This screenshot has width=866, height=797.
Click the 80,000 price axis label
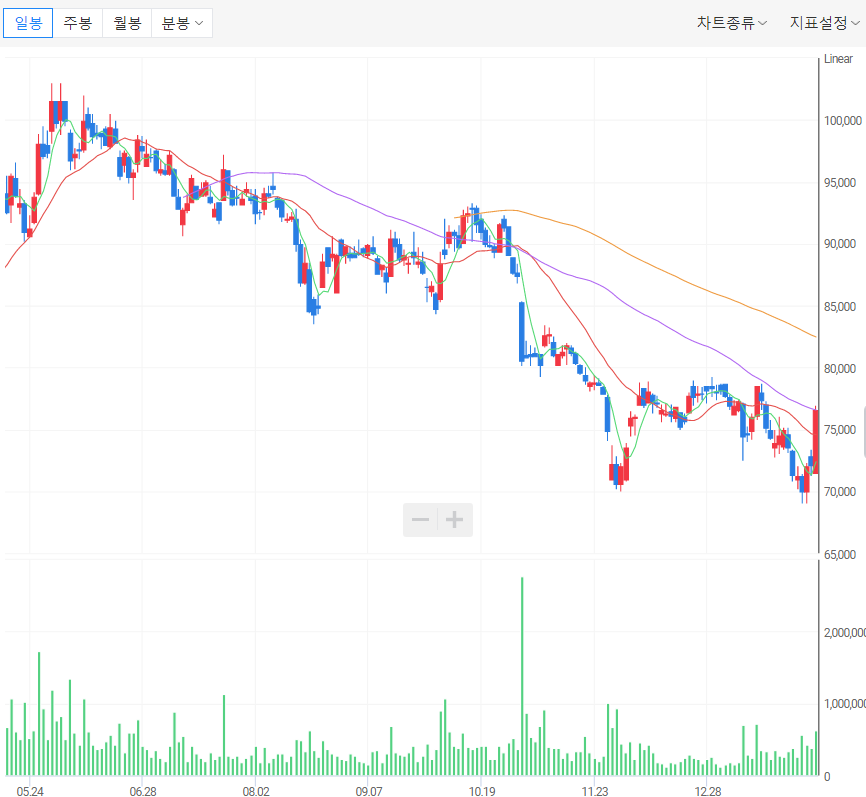(x=839, y=368)
